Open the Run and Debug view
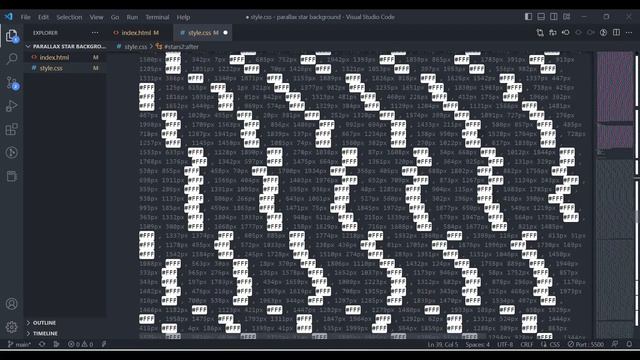 [12, 106]
